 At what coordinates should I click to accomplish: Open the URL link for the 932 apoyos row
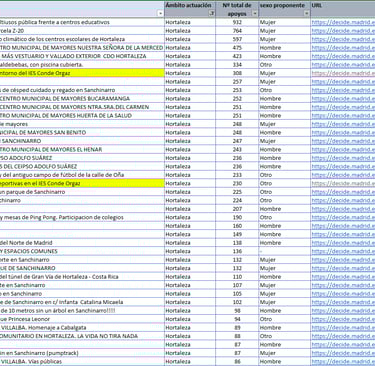(x=343, y=22)
